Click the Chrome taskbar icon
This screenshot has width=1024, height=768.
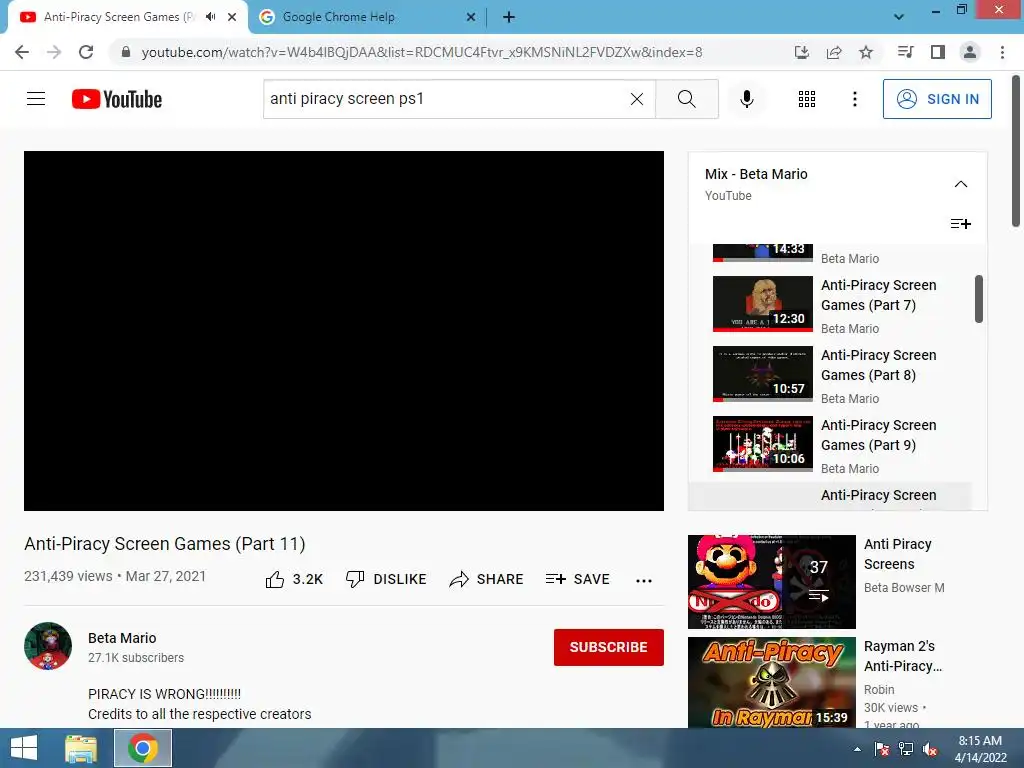click(143, 748)
